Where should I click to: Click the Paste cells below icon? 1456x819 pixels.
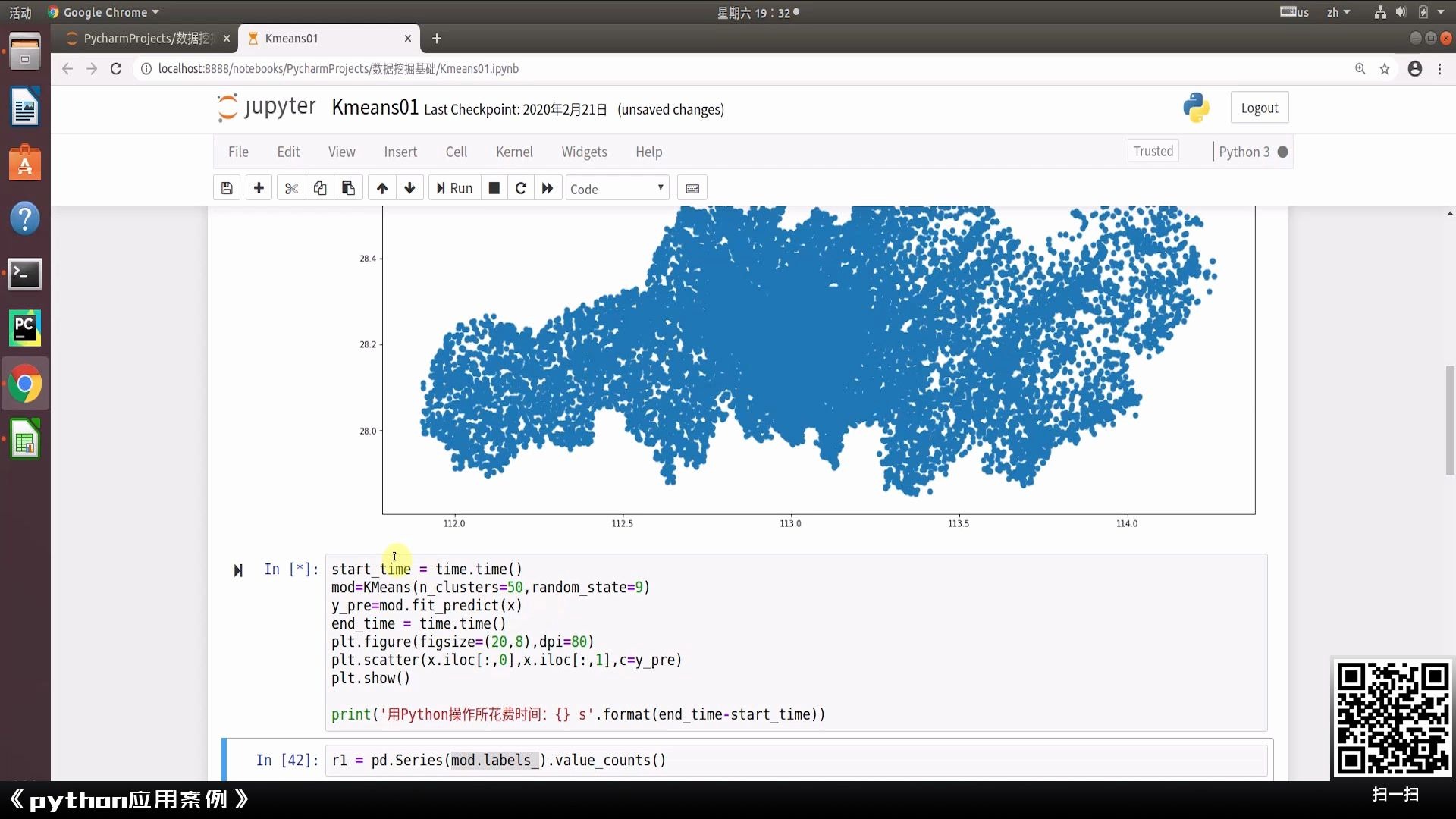point(349,189)
